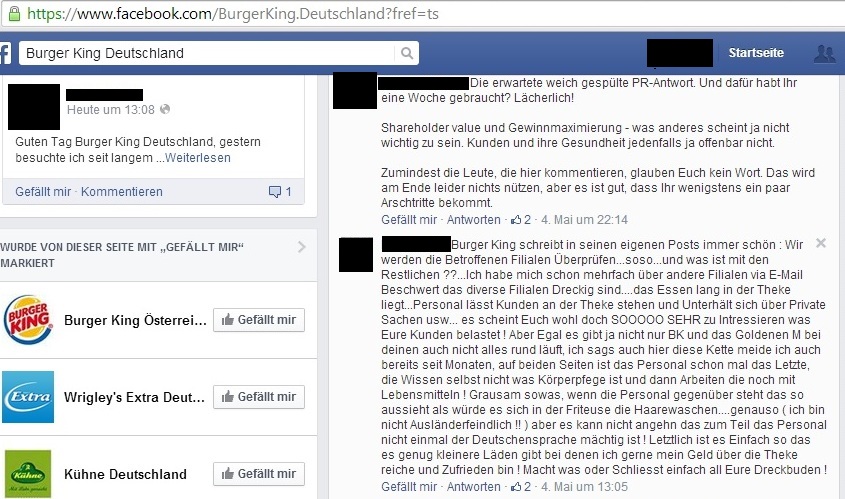Screen dimensions: 845x499
Task: Click the Facebook logo icon
Action: 5,53
